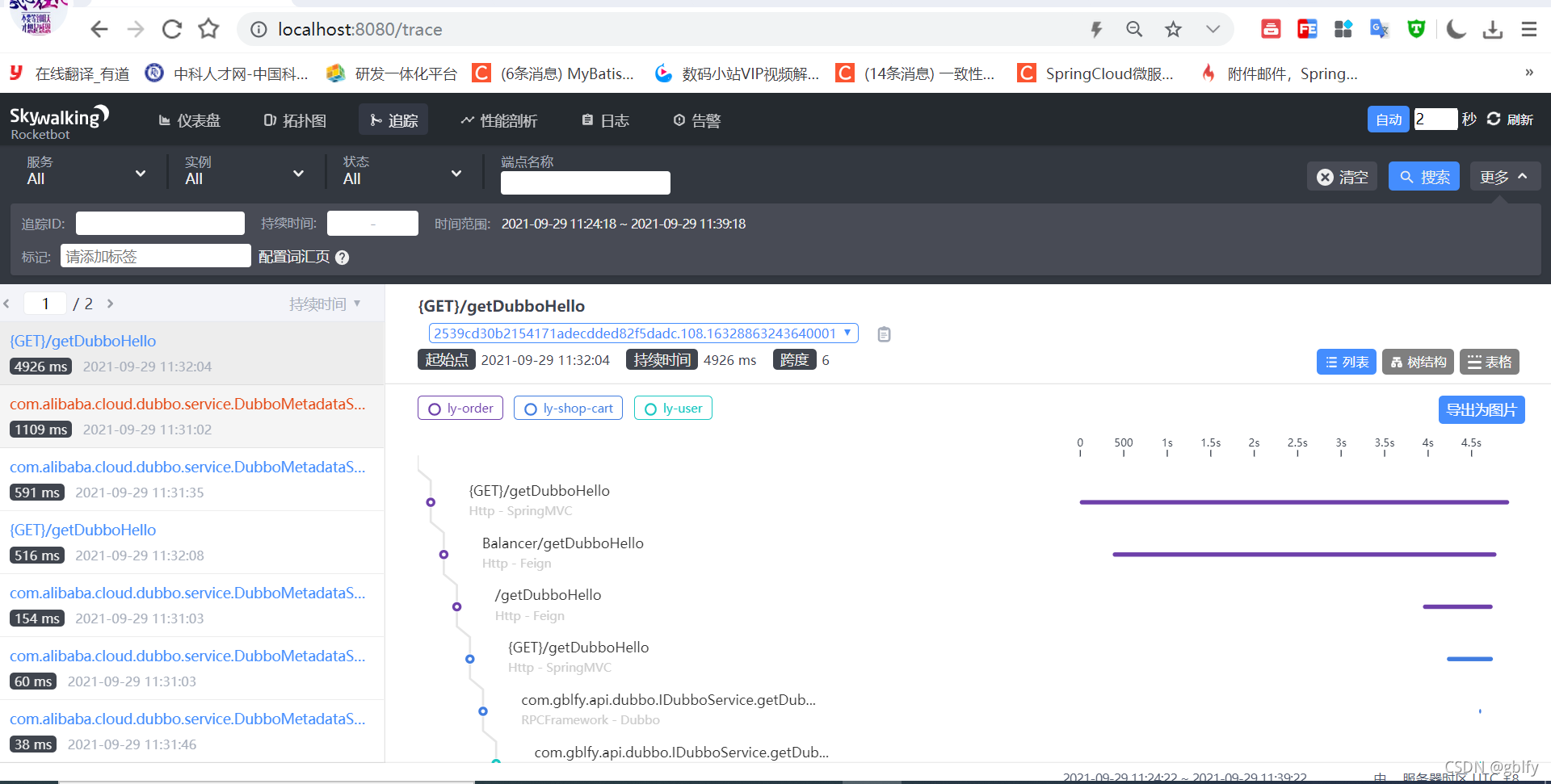This screenshot has width=1551, height=784.
Task: Open the SpringCloud微服... bookmark
Action: coord(1095,73)
